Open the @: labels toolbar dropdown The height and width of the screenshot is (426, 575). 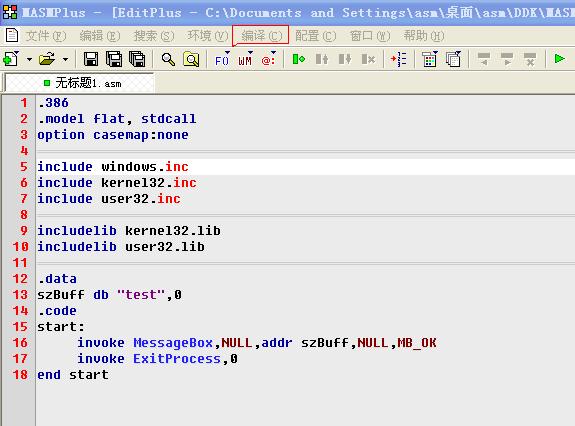tap(268, 59)
